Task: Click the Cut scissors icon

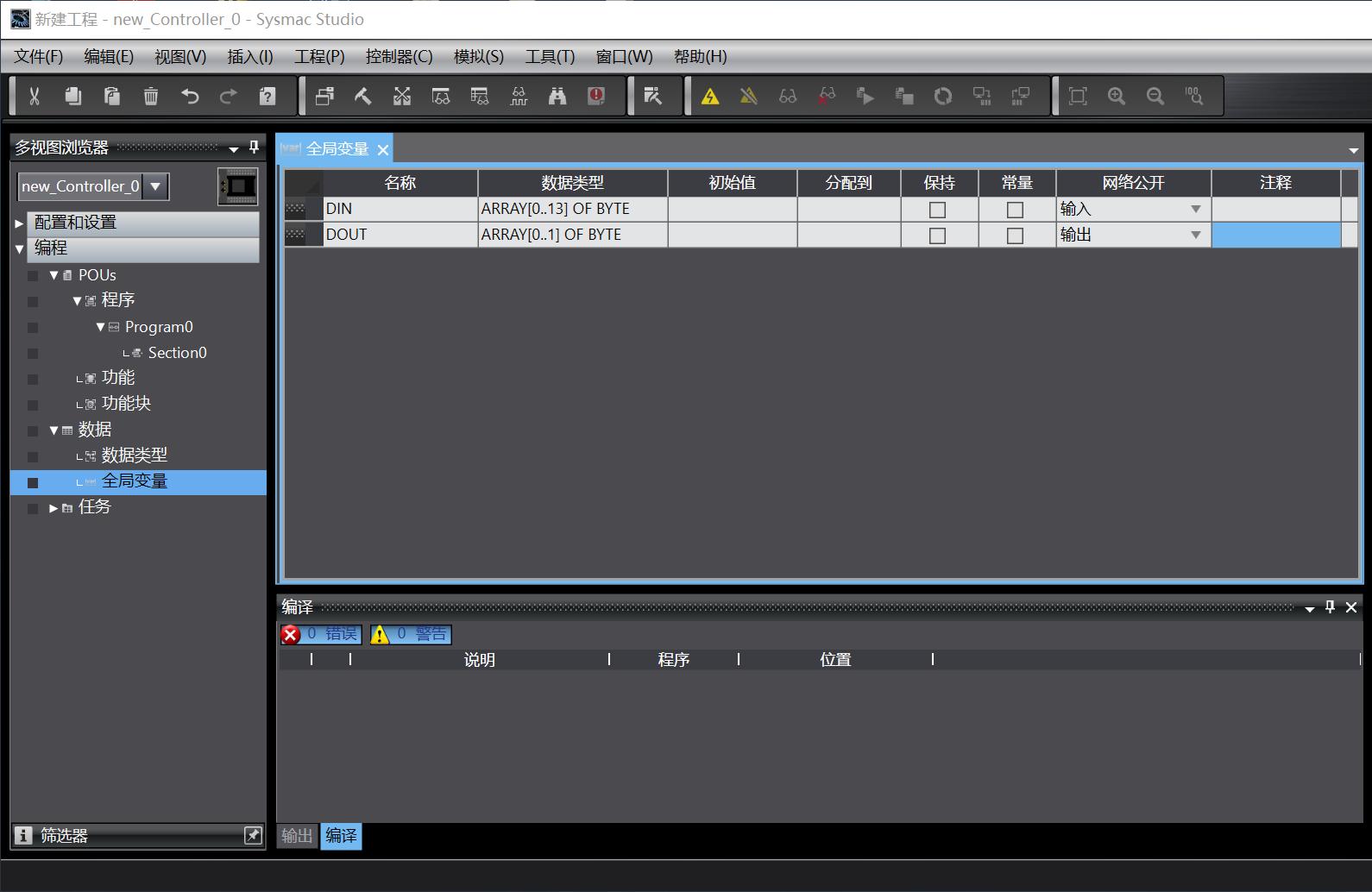Action: [35, 96]
